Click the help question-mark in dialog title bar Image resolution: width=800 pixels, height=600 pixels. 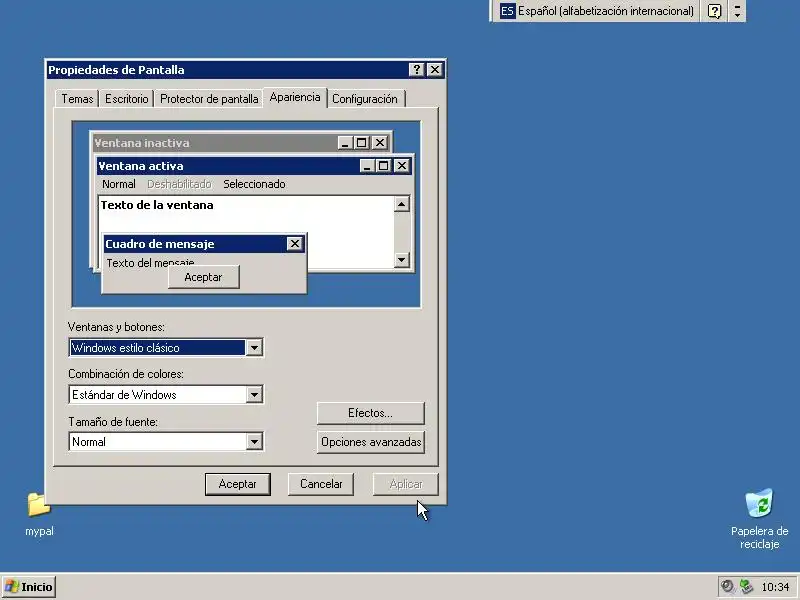(x=417, y=69)
